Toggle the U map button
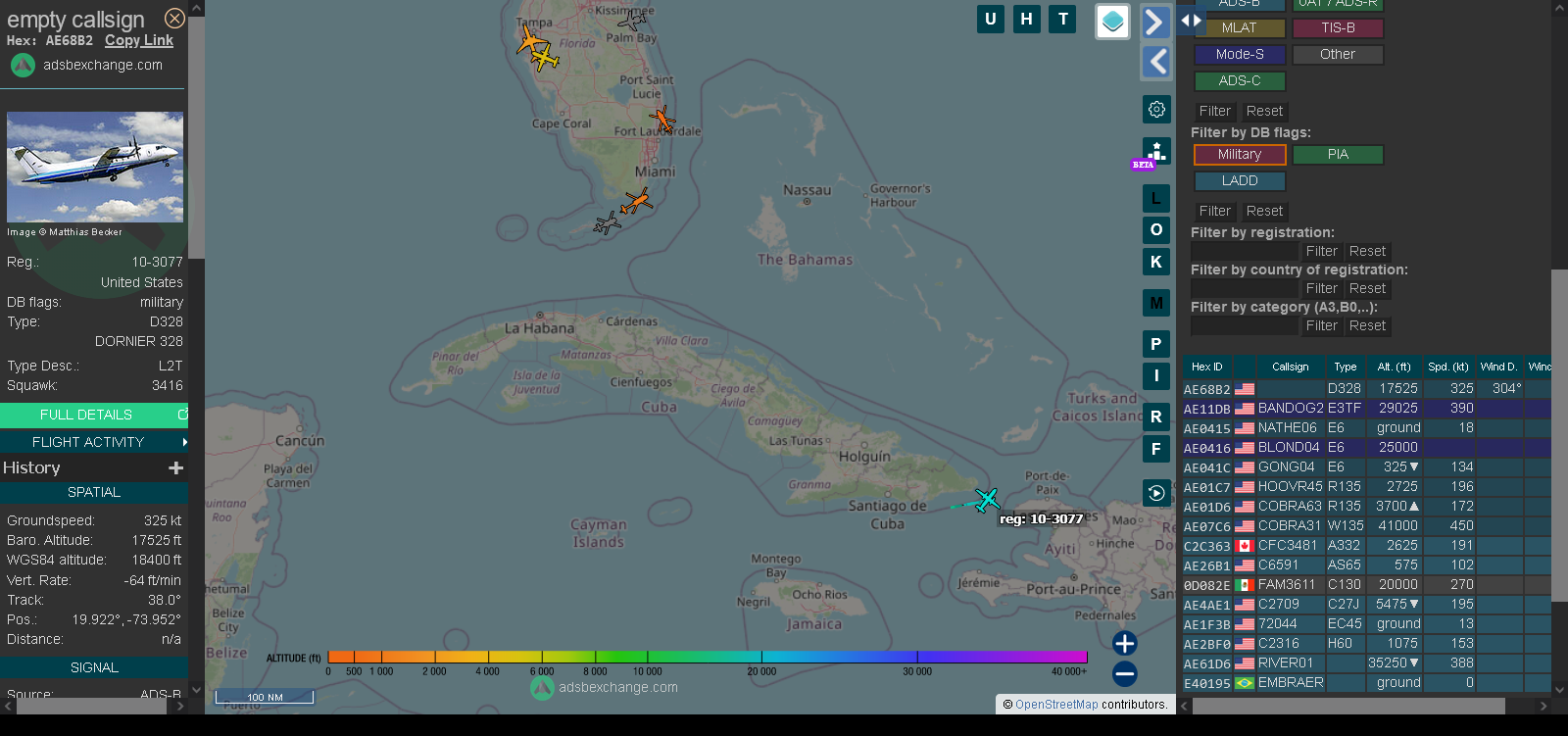Viewport: 1568px width, 736px height. tap(991, 19)
